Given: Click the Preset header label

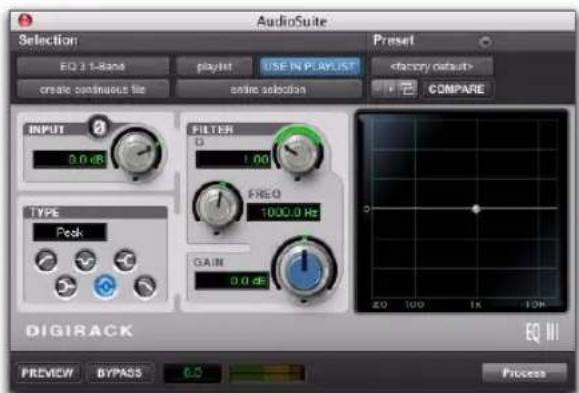Looking at the screenshot, I should 394,40.
